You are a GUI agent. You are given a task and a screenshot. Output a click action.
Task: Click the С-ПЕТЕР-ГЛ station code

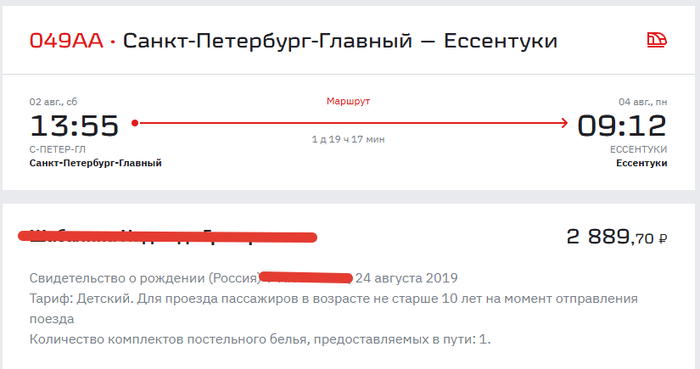57,149
